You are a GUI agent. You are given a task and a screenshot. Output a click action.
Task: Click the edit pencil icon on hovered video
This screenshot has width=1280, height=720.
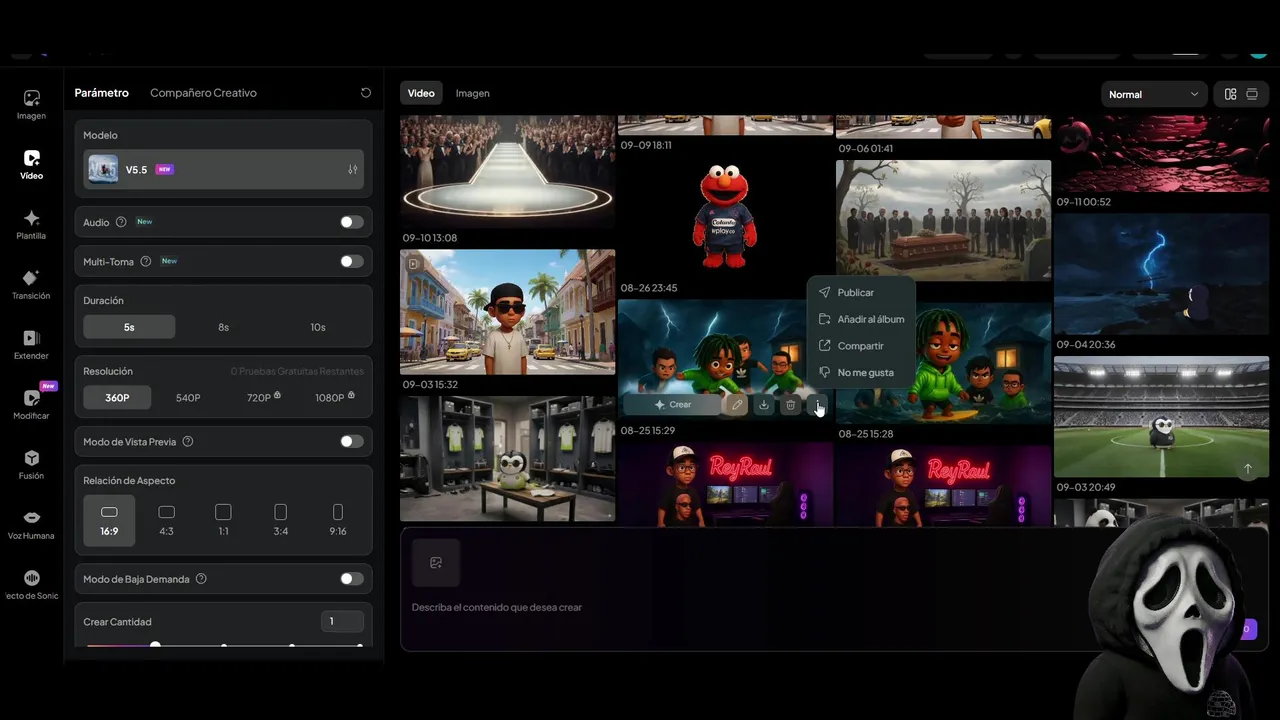click(737, 405)
